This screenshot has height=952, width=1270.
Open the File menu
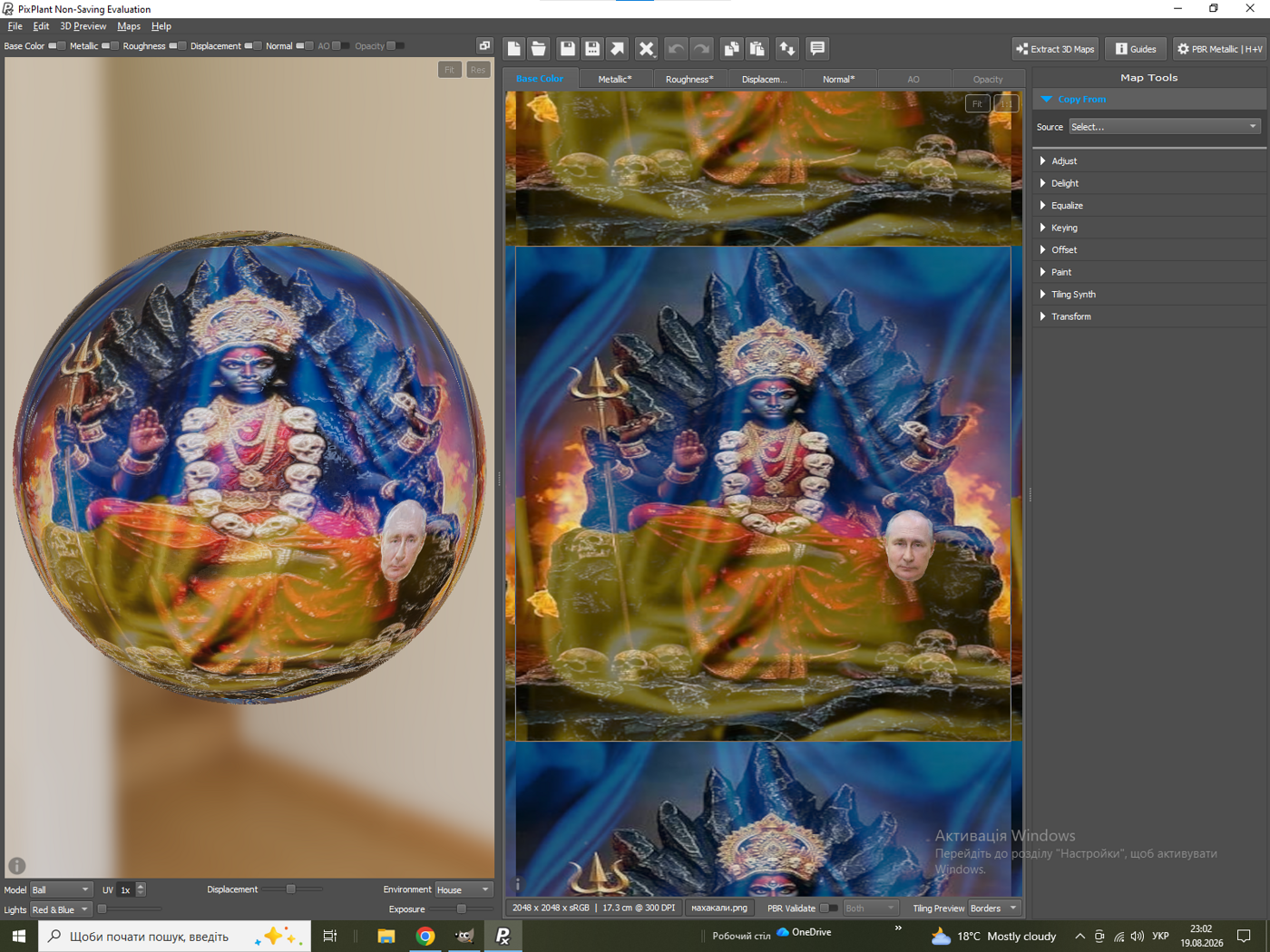[15, 26]
